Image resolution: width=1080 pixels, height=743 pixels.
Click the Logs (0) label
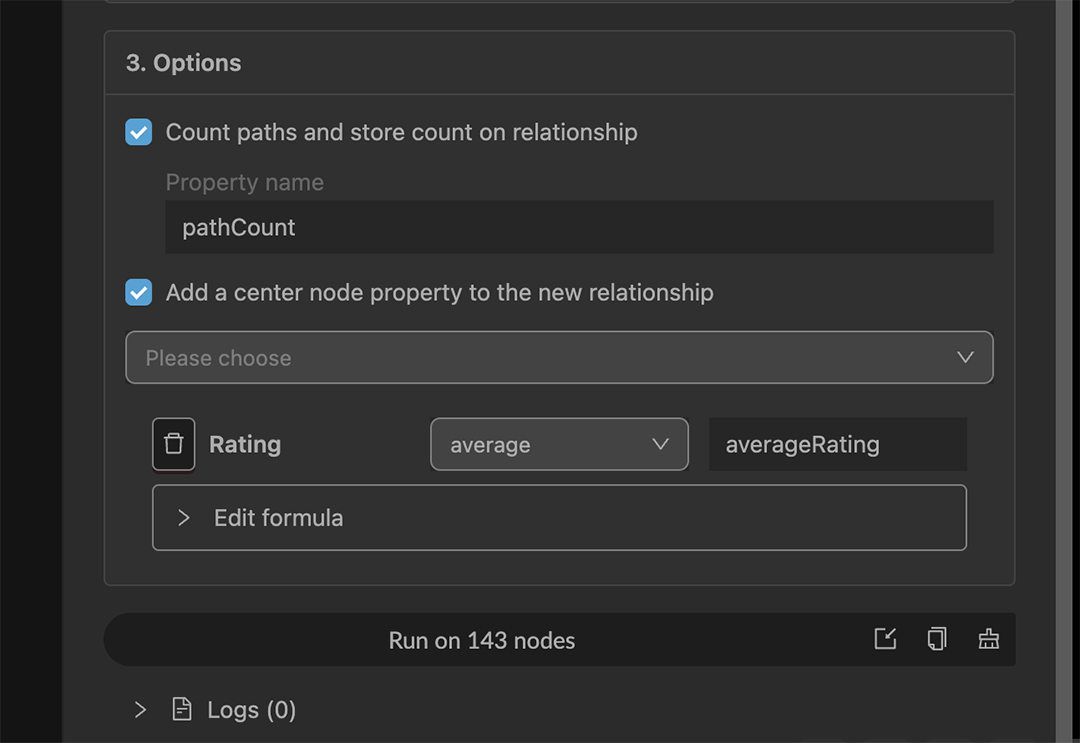251,710
